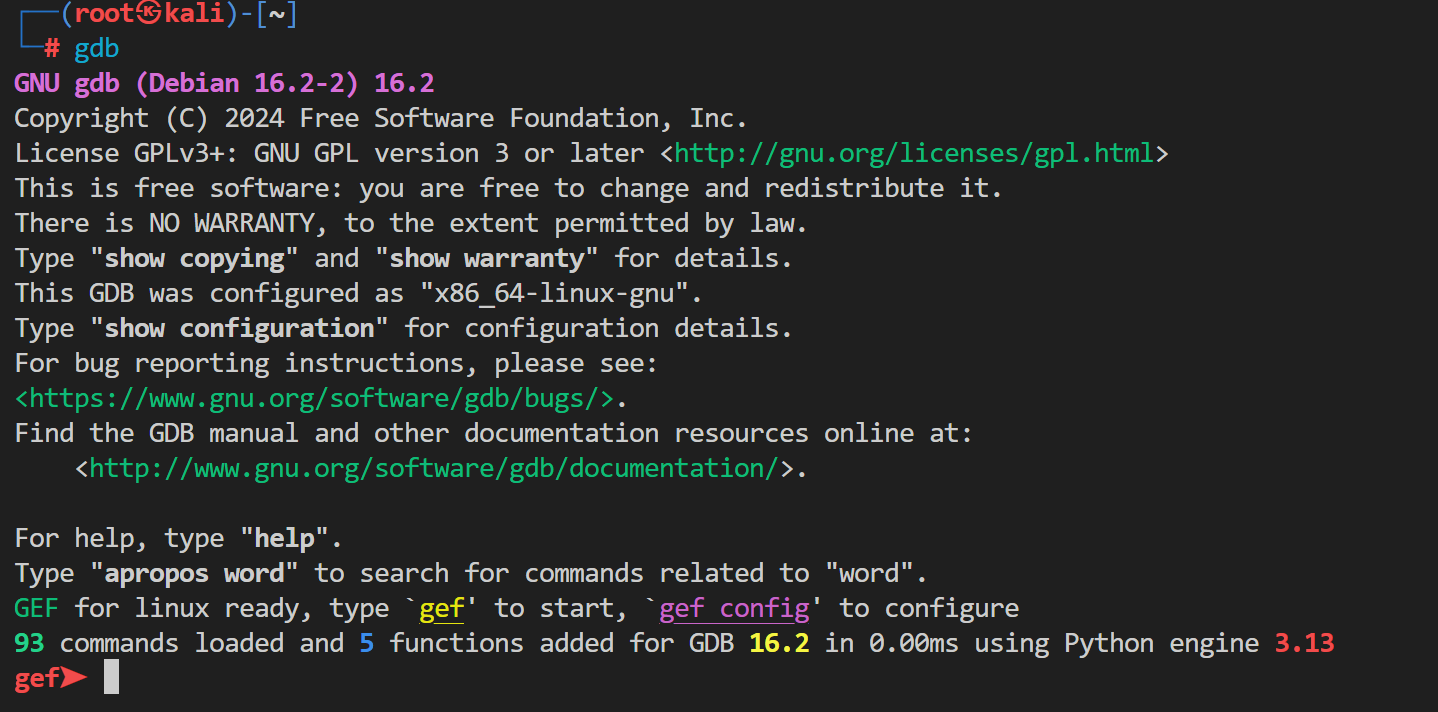Click the red Python version 3.13

coord(1304,643)
